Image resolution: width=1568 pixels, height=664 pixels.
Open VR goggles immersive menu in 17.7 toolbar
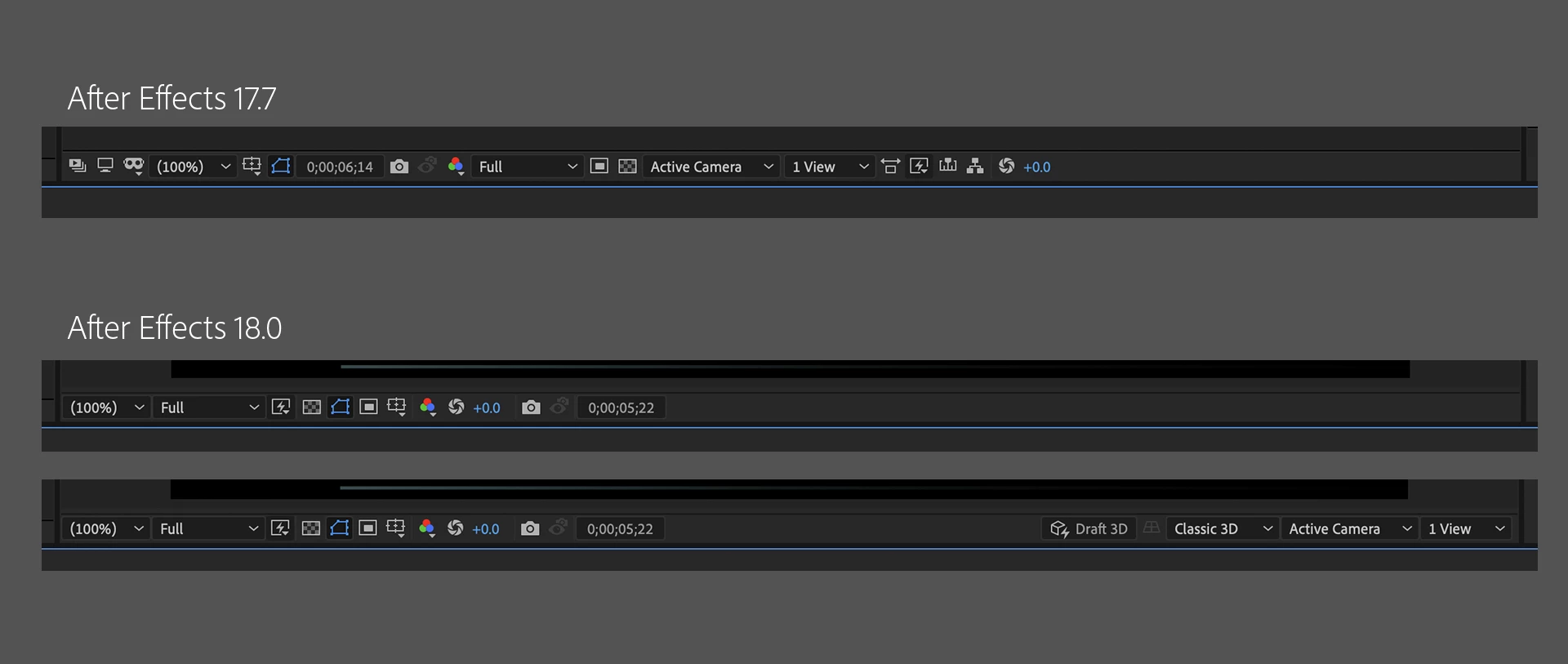point(134,167)
